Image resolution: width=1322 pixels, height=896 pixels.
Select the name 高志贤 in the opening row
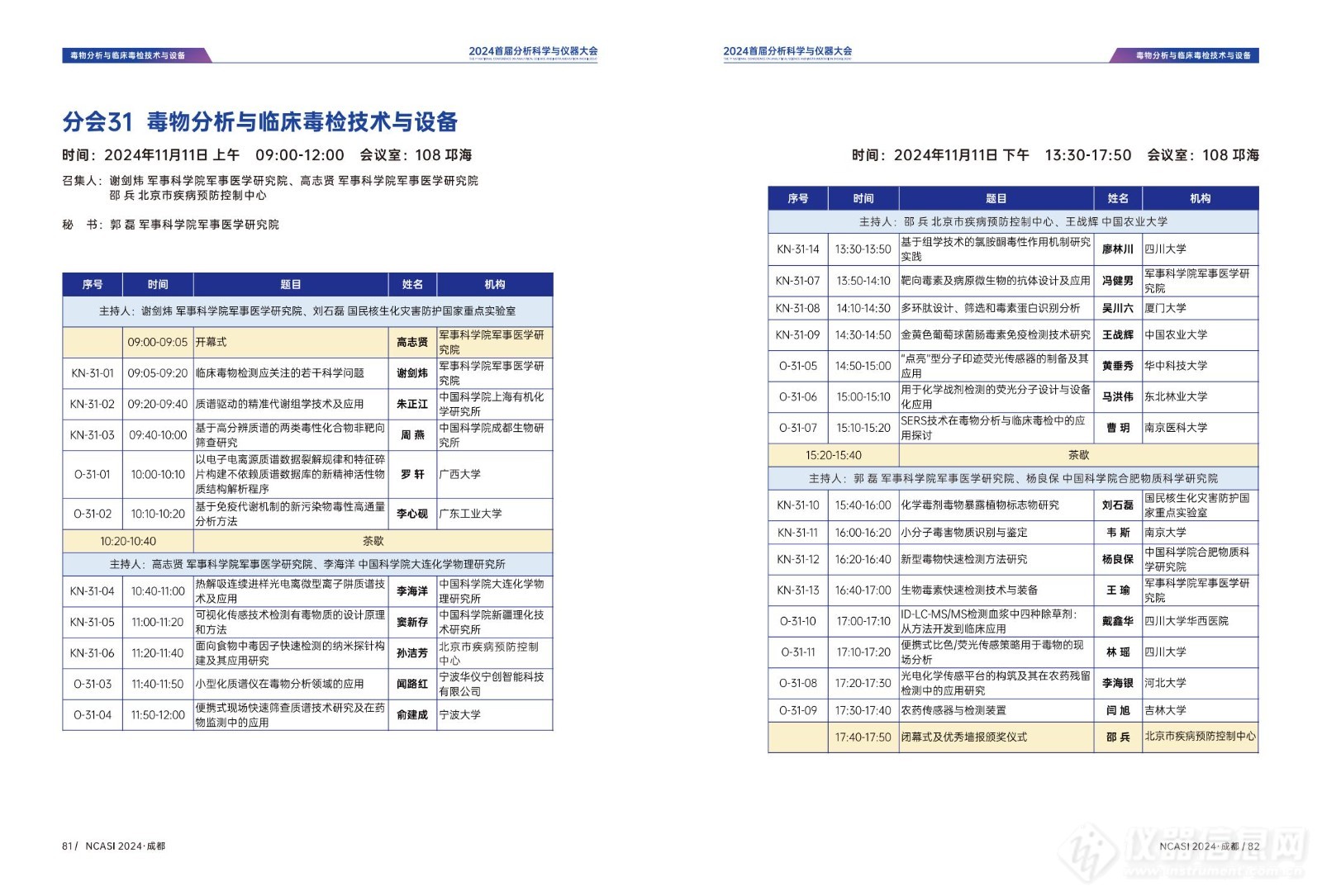pos(412,342)
